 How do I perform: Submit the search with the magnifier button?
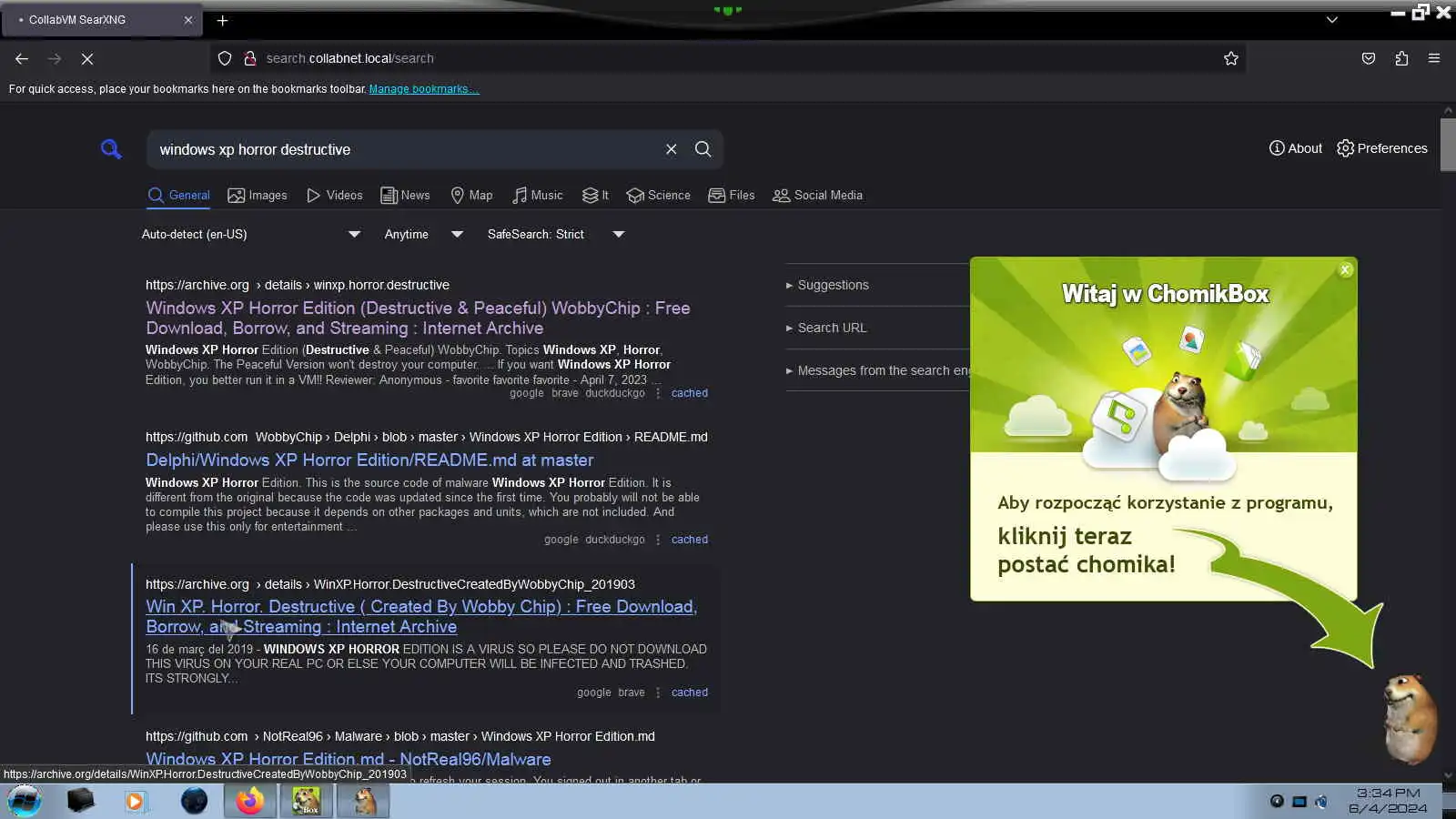pos(703,149)
